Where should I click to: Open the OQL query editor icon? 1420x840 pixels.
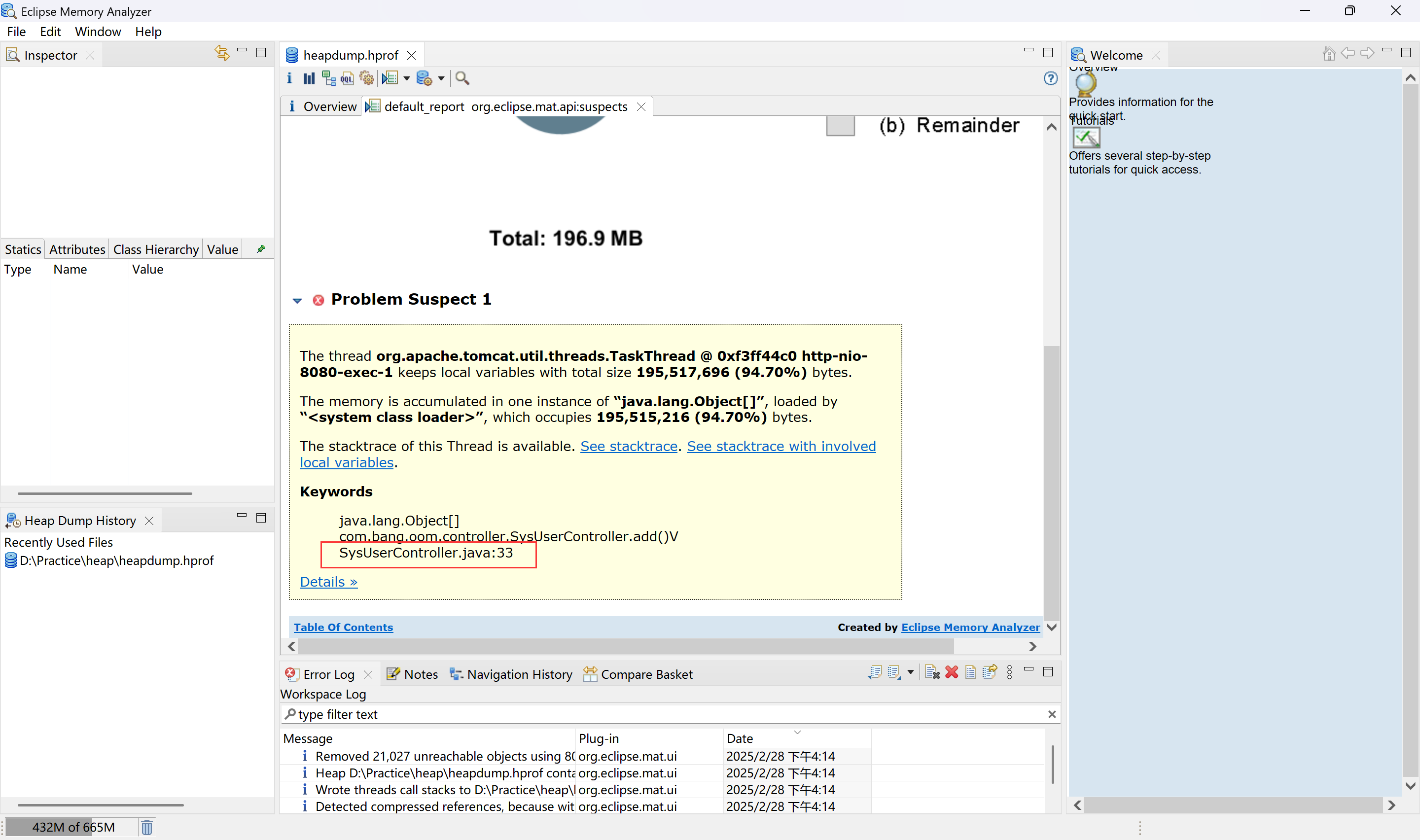click(347, 78)
